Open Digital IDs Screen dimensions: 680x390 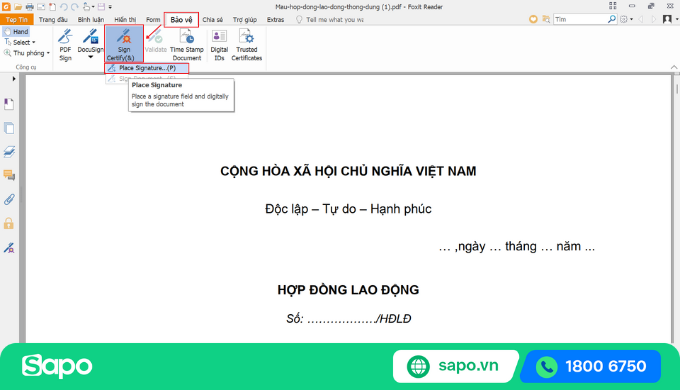(219, 45)
